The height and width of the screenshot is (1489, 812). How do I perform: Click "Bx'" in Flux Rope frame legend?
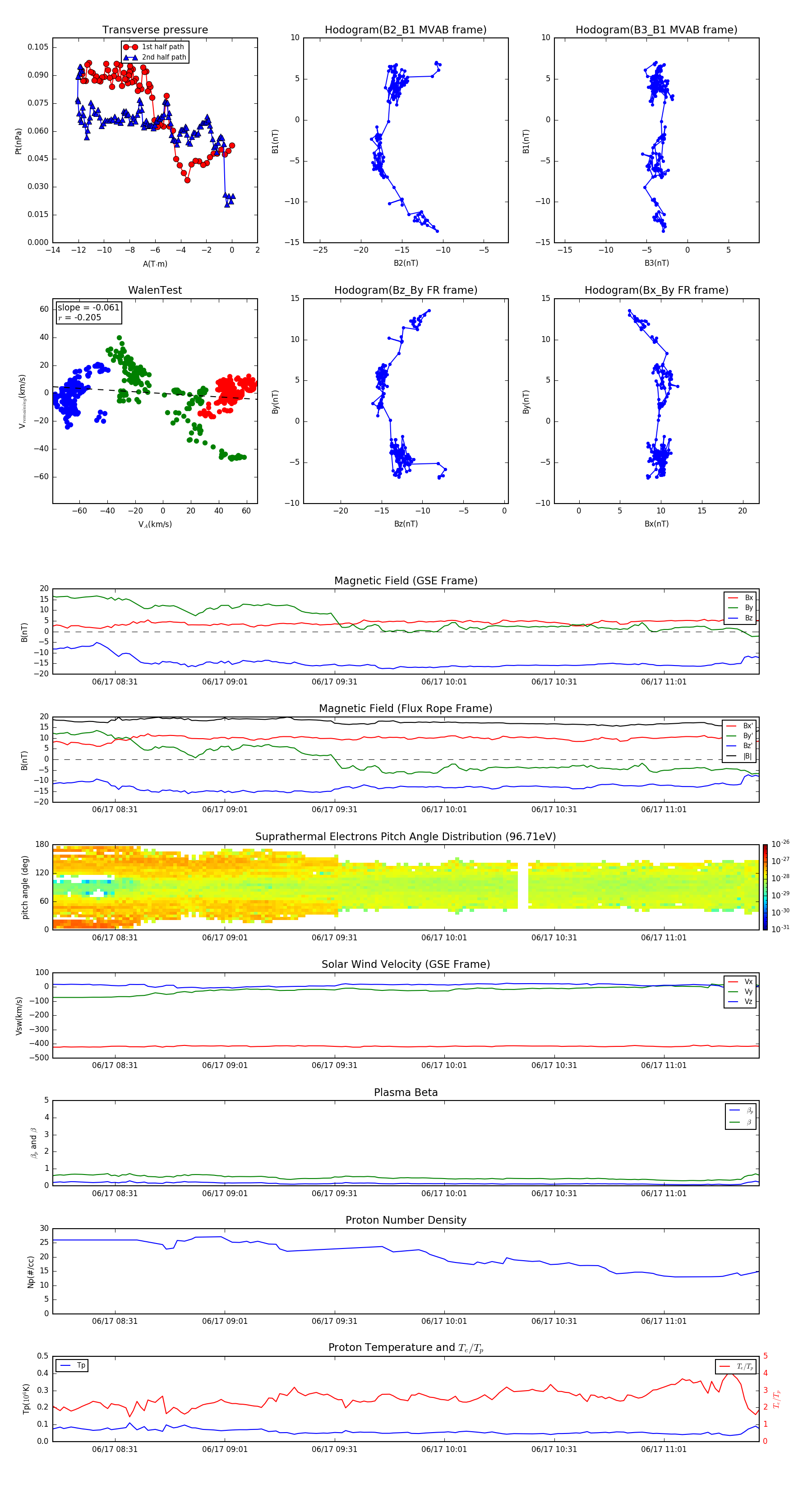click(x=740, y=726)
